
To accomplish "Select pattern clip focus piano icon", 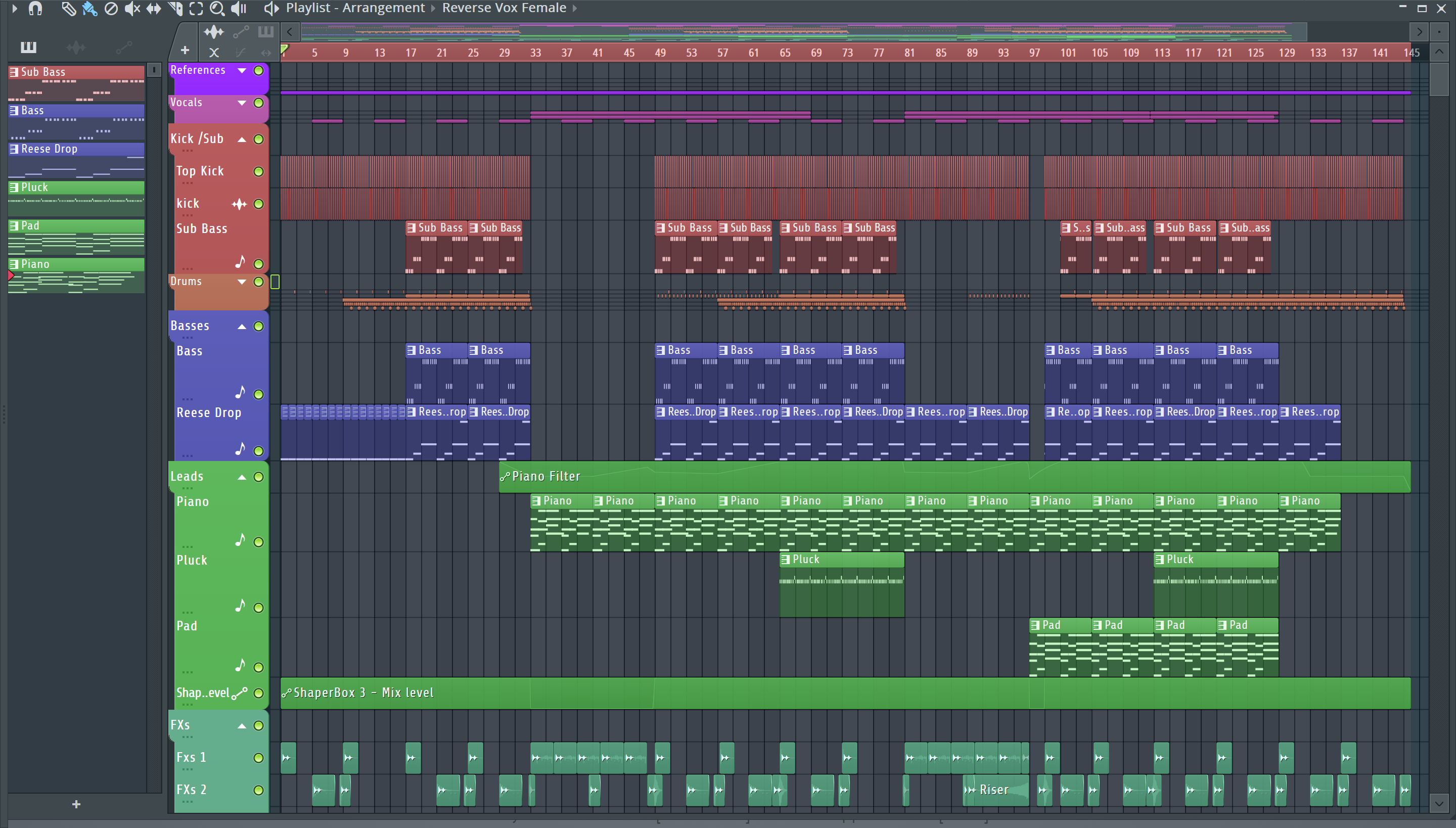I will 265,32.
